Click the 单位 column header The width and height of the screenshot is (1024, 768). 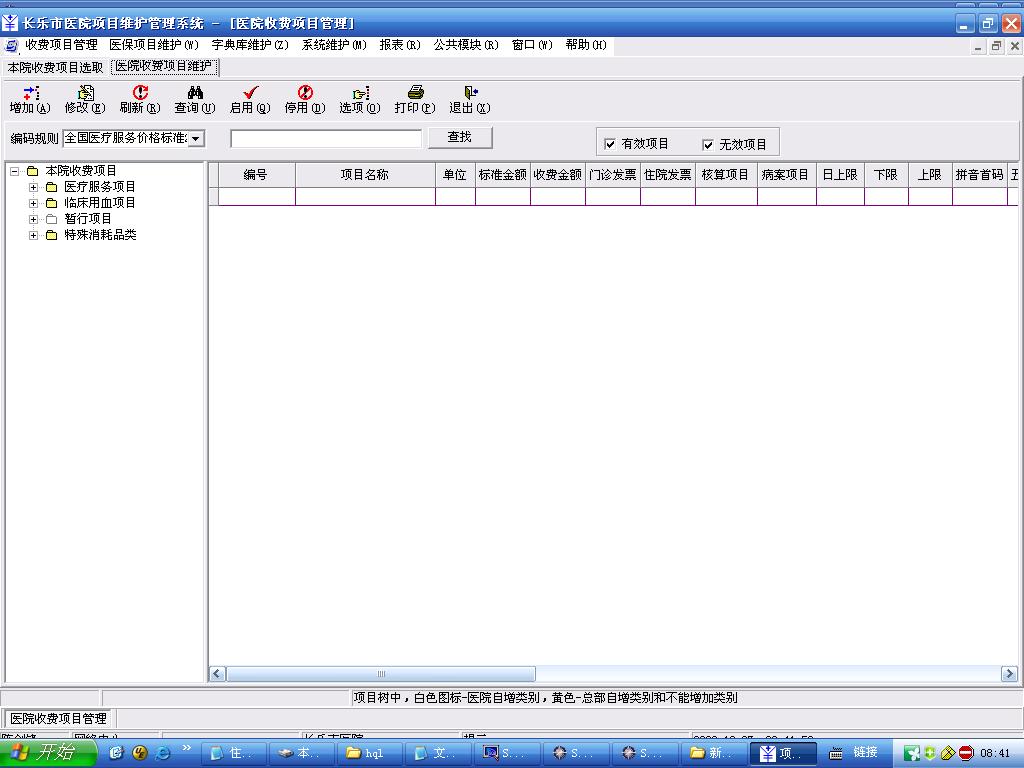[455, 175]
